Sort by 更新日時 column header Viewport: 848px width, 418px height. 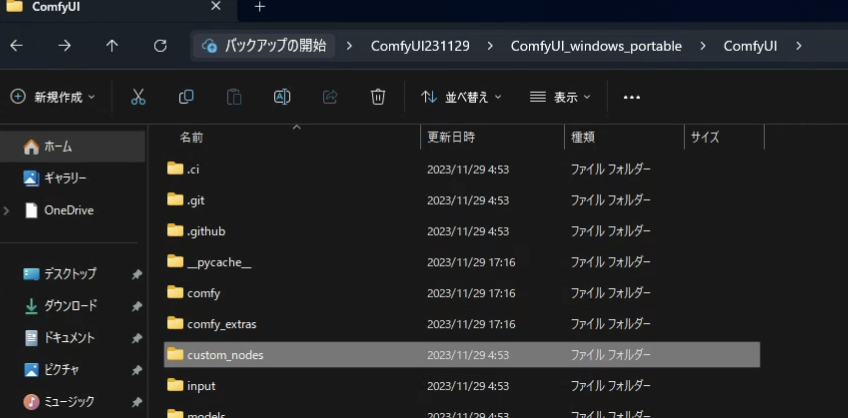451,138
